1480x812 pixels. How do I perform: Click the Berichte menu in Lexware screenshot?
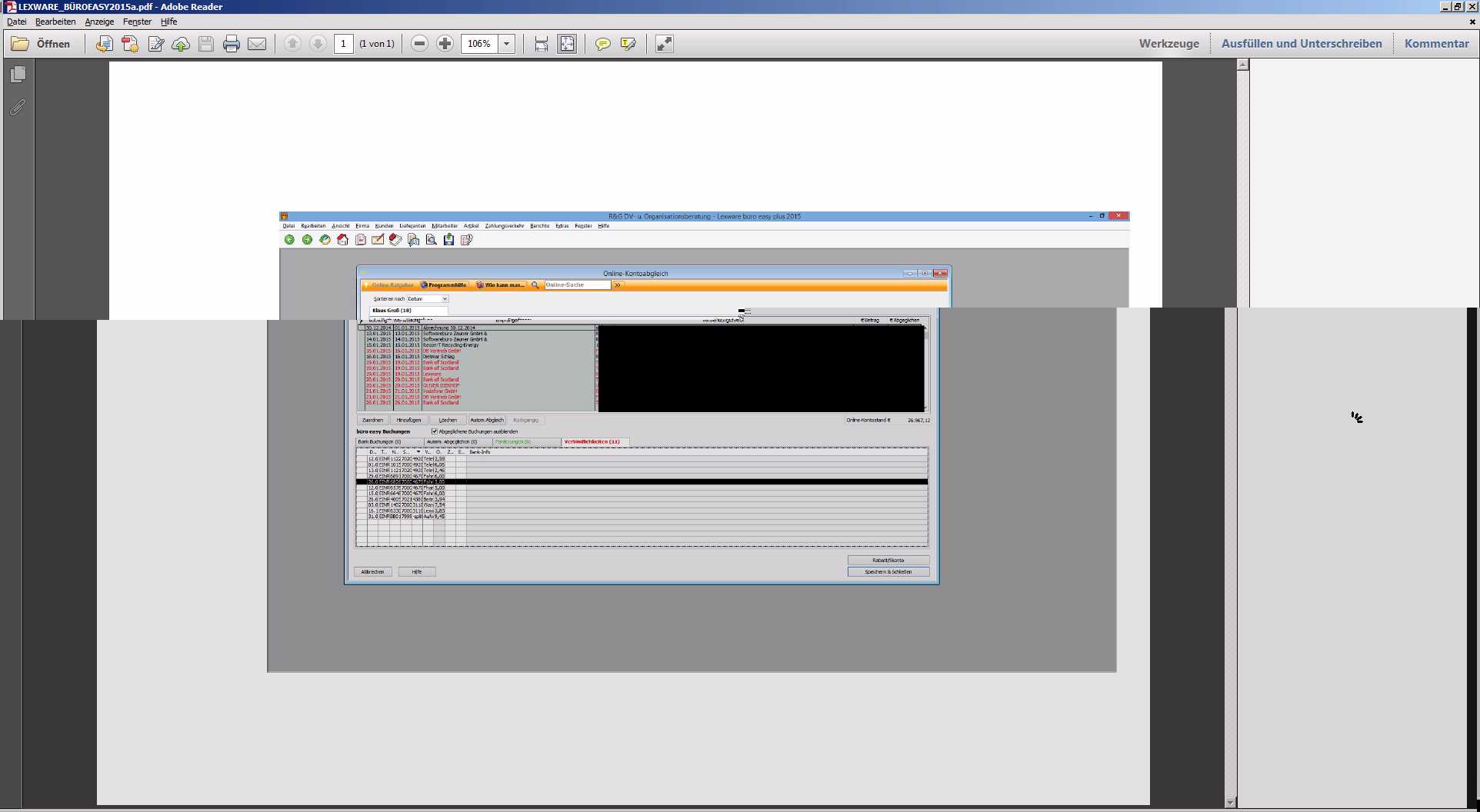(x=540, y=226)
